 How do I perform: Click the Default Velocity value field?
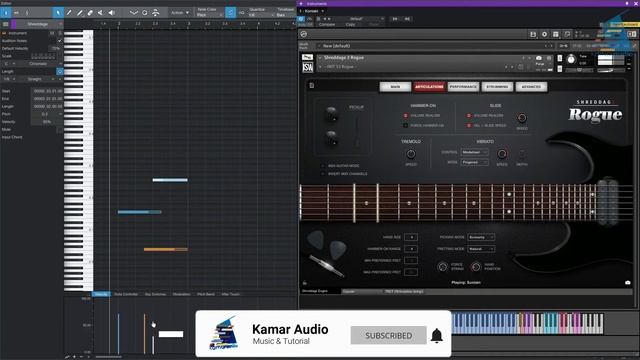(55, 48)
